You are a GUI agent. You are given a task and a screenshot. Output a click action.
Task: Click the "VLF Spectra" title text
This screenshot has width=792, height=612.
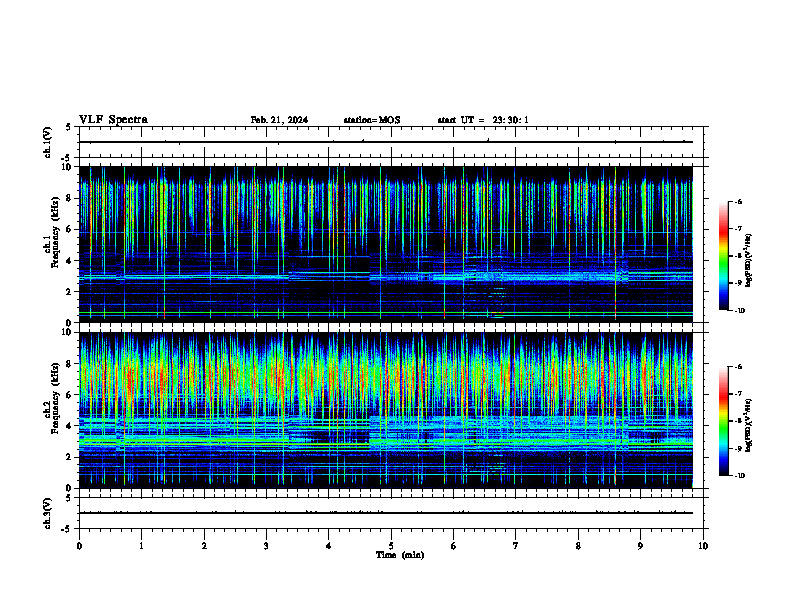113,120
